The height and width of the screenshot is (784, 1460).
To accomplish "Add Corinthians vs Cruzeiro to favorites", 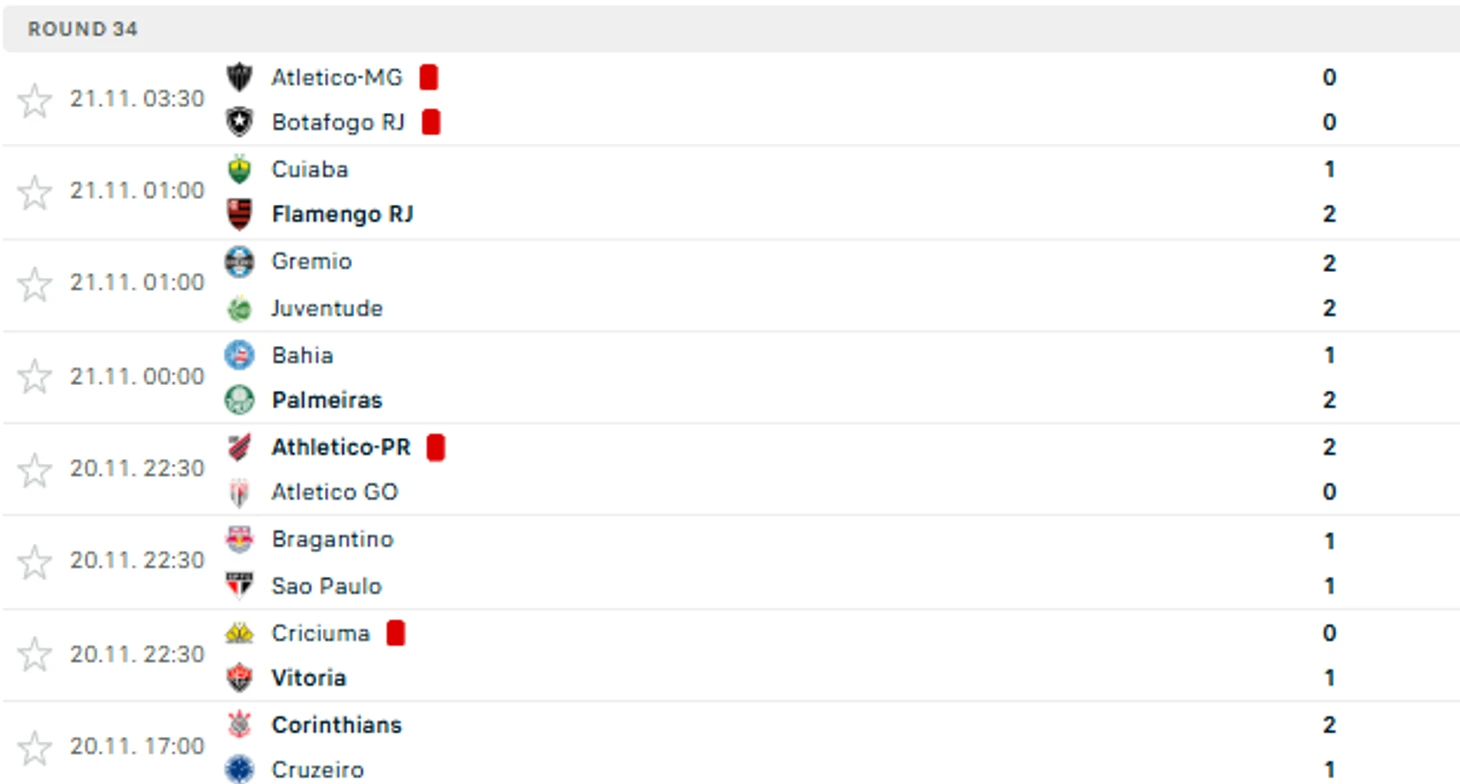I will click(35, 748).
